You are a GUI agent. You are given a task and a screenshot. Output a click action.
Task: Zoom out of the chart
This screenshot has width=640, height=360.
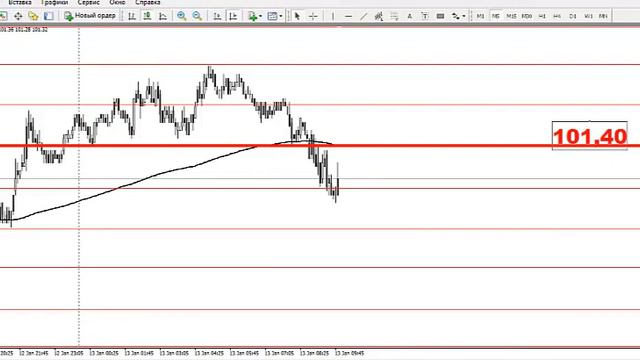click(x=197, y=16)
